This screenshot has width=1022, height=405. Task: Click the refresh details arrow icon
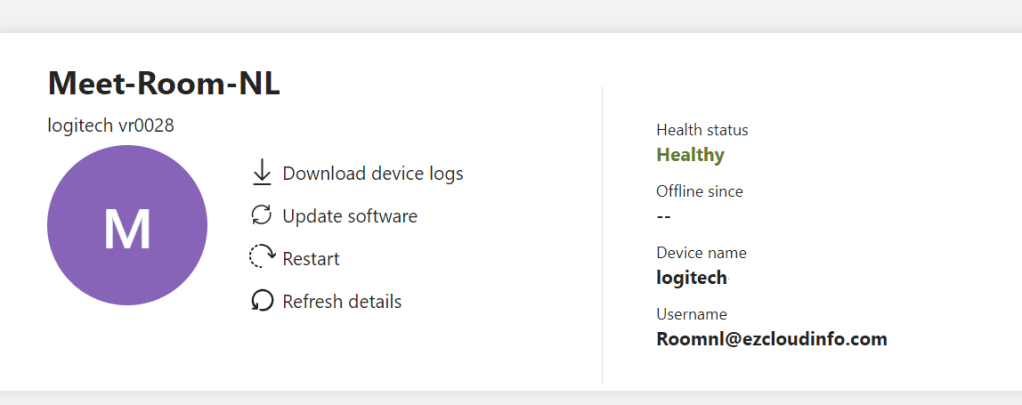tap(262, 301)
